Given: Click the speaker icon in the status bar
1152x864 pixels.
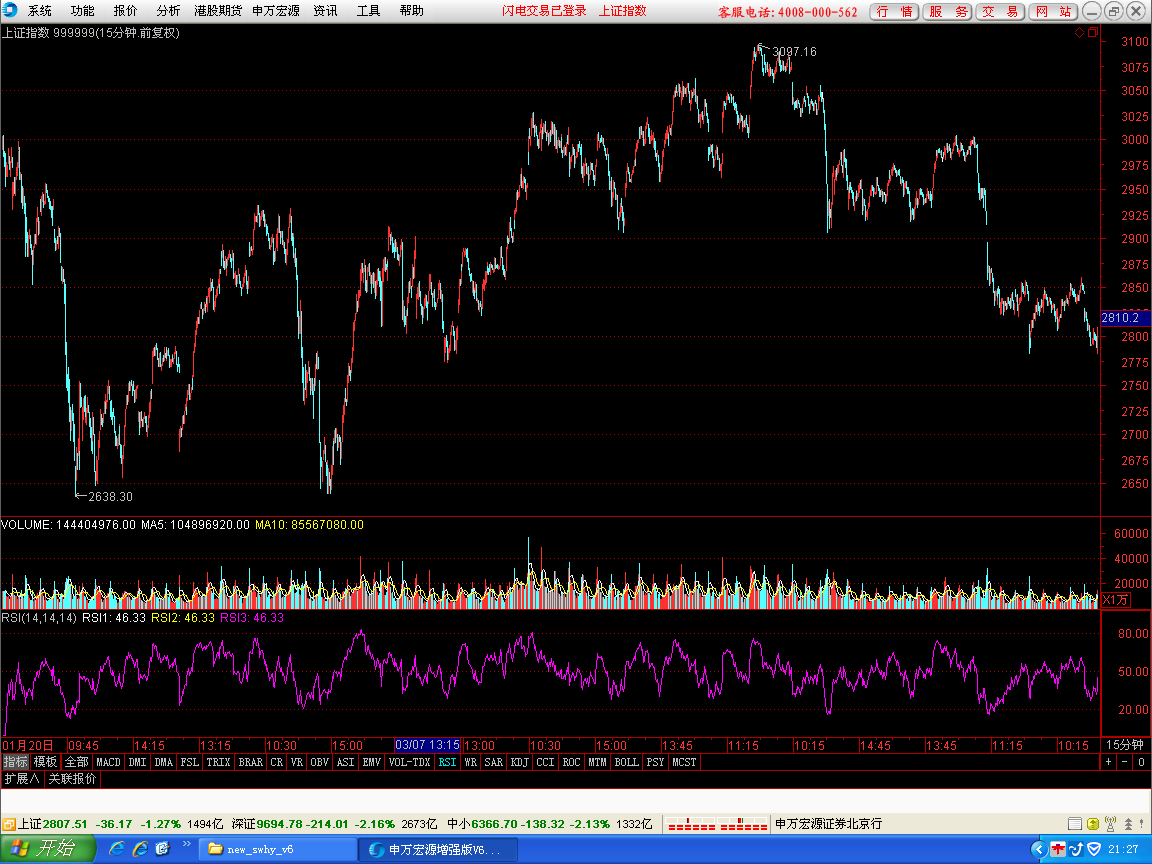Looking at the screenshot, I should pos(1111,824).
